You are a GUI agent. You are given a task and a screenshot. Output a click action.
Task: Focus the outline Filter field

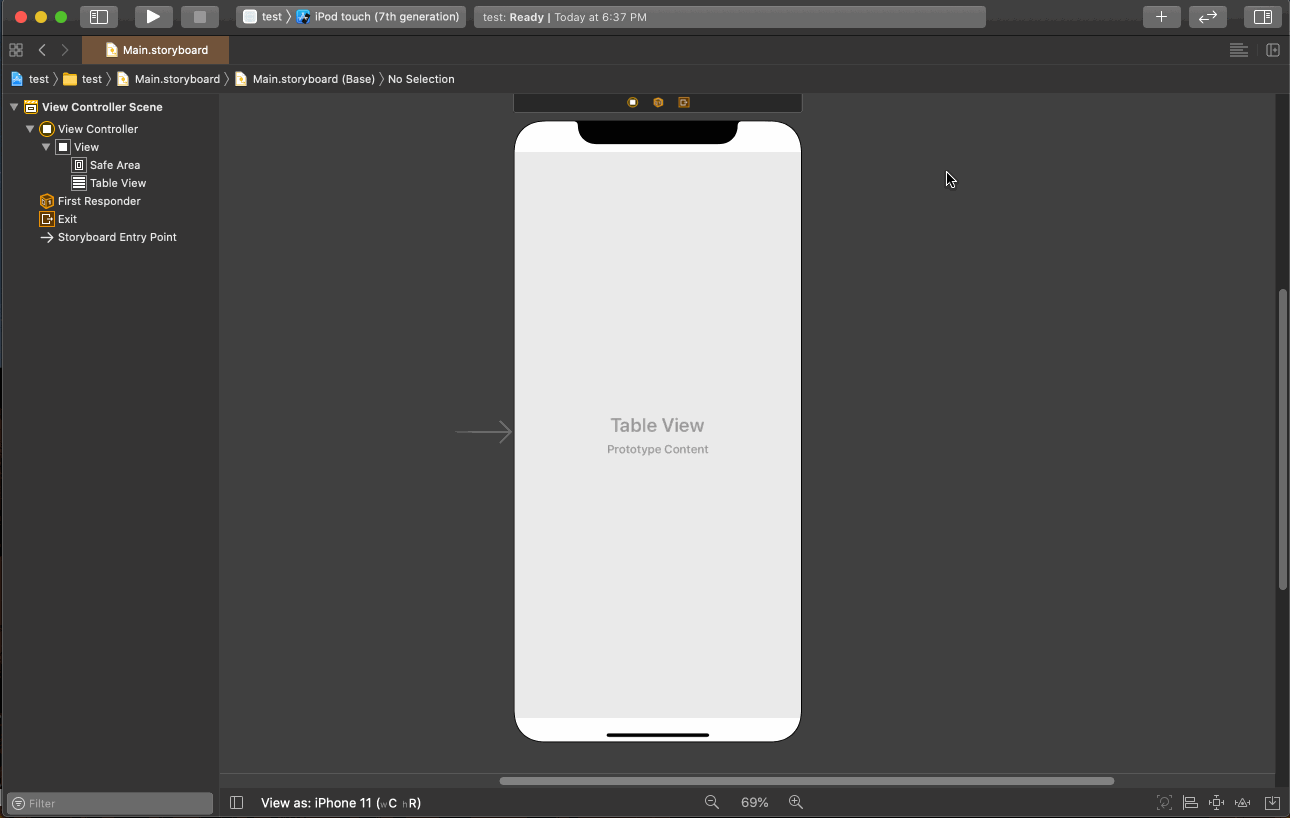tap(110, 803)
